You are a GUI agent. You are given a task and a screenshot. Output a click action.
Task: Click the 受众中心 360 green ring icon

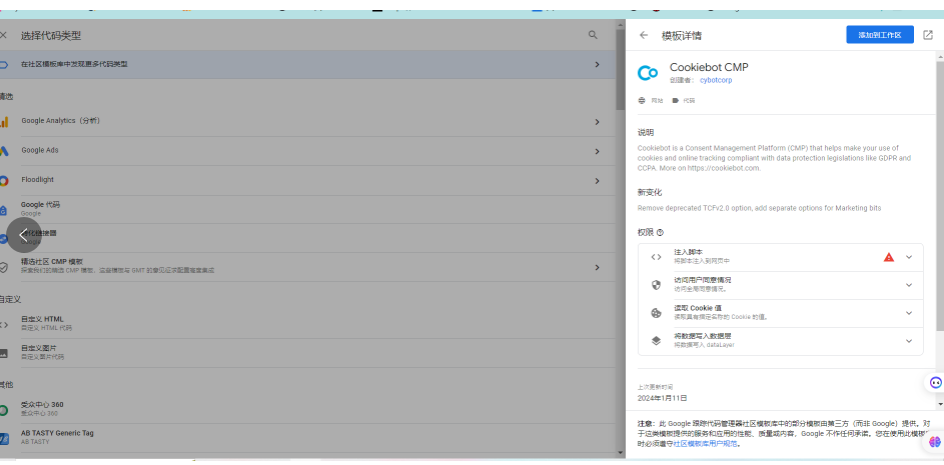[4, 410]
